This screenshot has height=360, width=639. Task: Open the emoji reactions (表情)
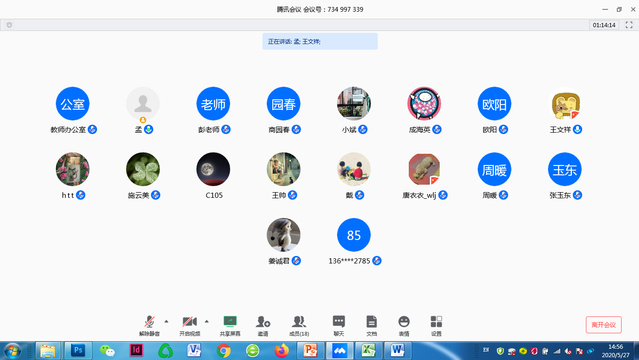tap(404, 325)
